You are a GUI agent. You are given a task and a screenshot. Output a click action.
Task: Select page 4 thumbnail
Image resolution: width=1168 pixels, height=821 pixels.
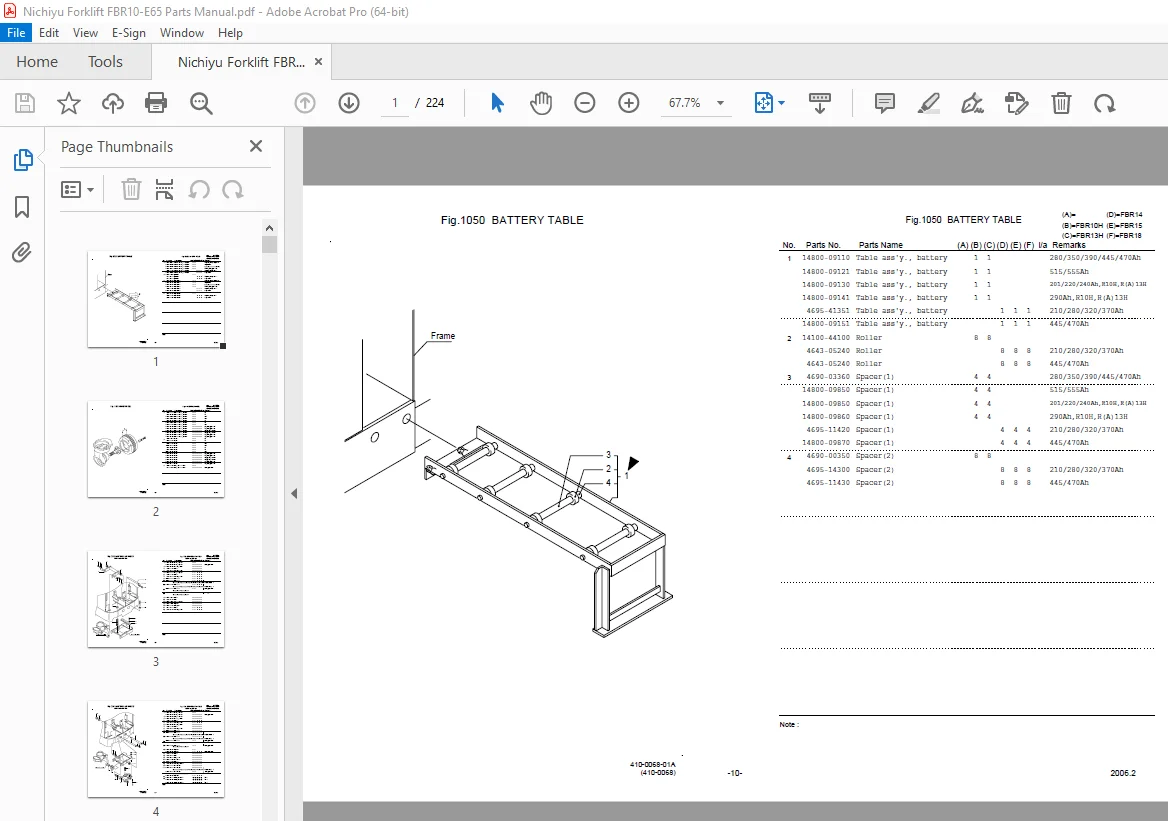click(x=156, y=749)
